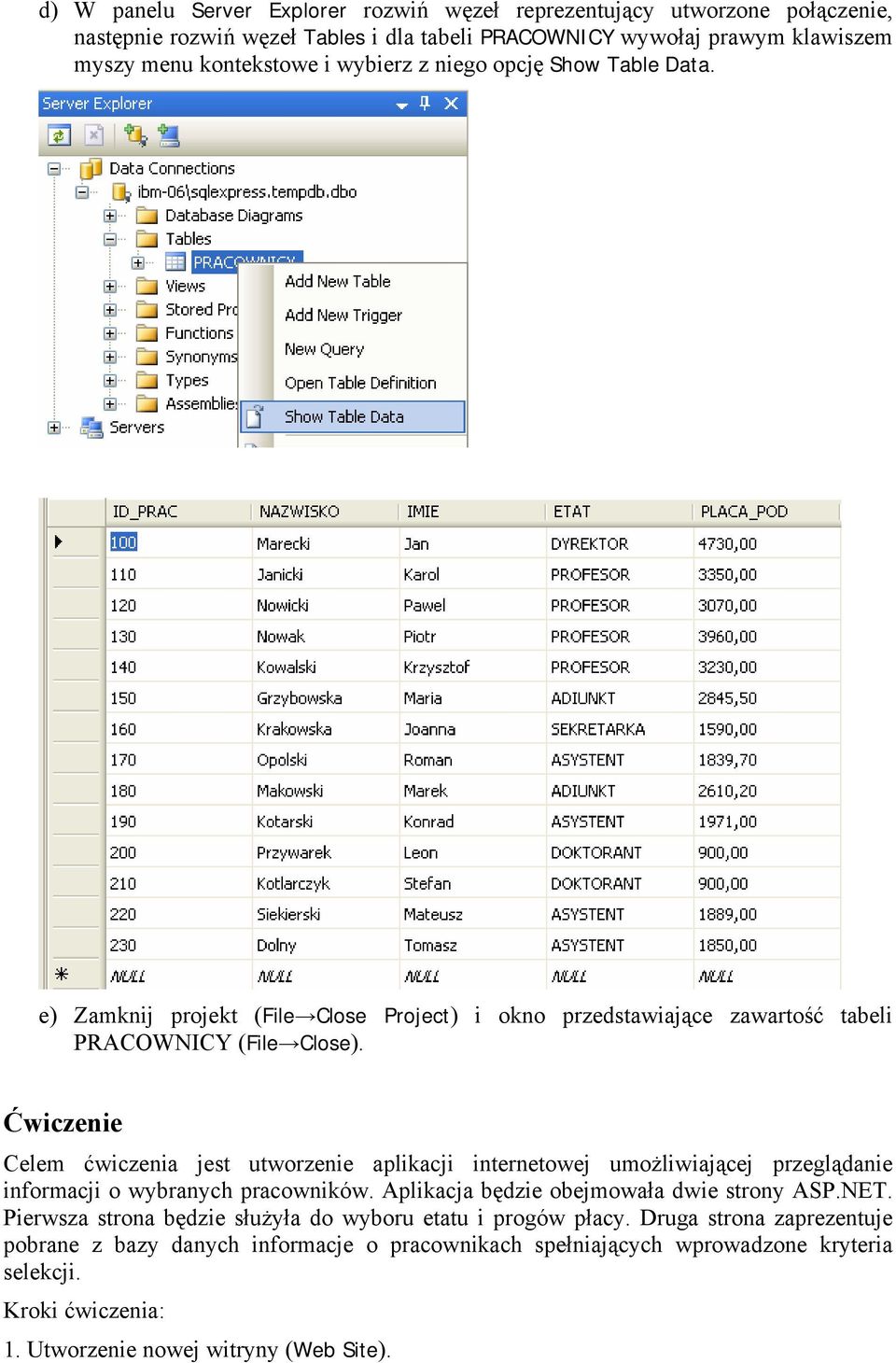Choose New Query from context menu
The width and height of the screenshot is (896, 1363).
tap(353, 349)
